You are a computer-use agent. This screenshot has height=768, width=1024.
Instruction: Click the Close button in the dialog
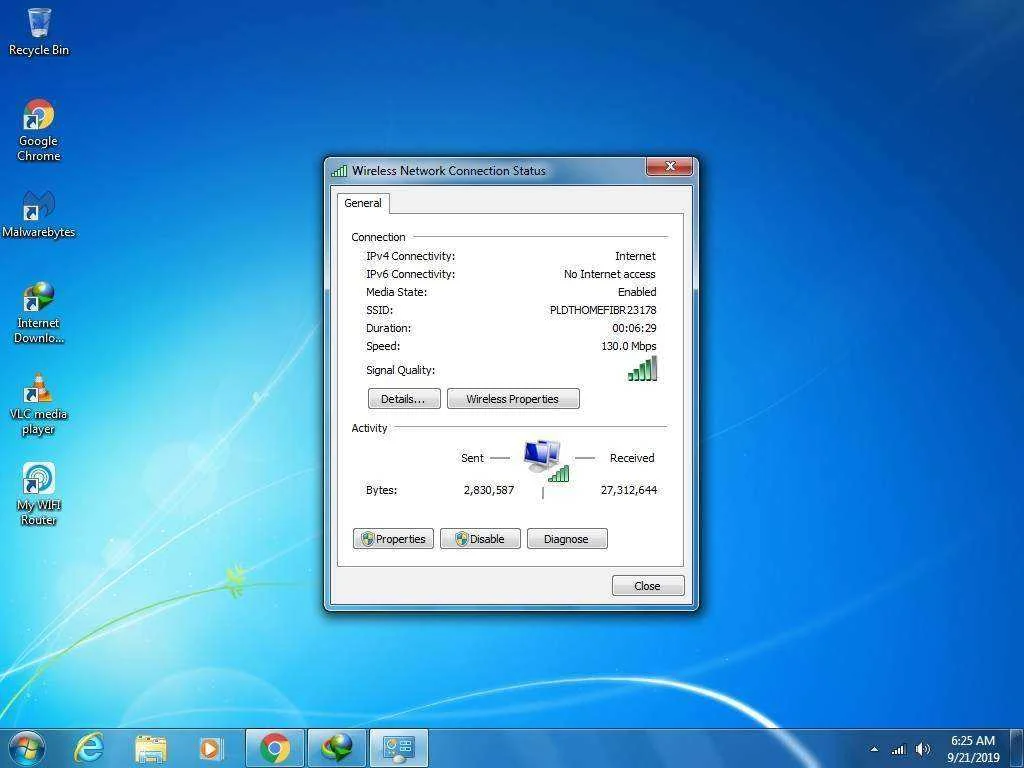click(x=648, y=586)
